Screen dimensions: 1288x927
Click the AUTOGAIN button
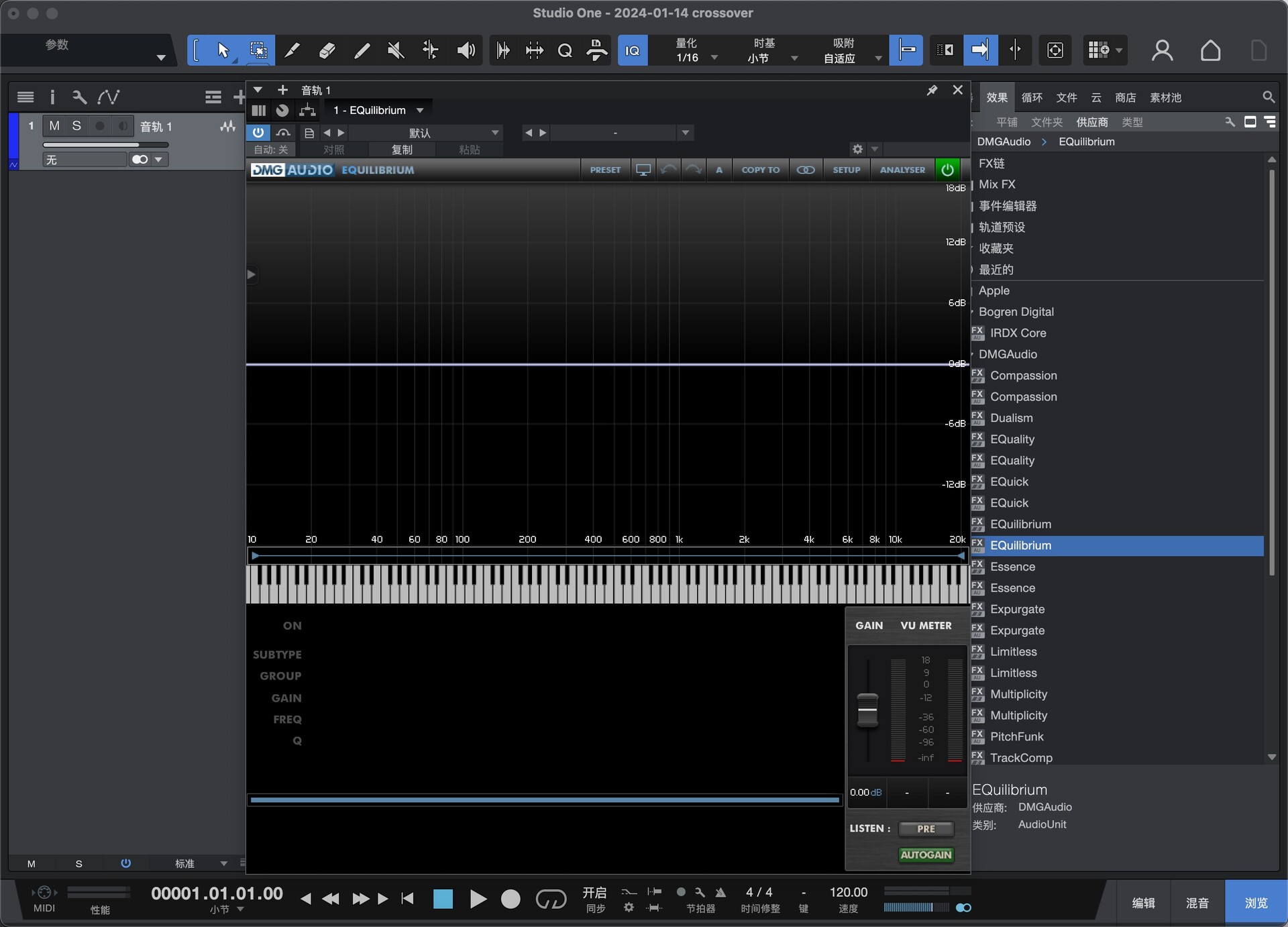[926, 855]
